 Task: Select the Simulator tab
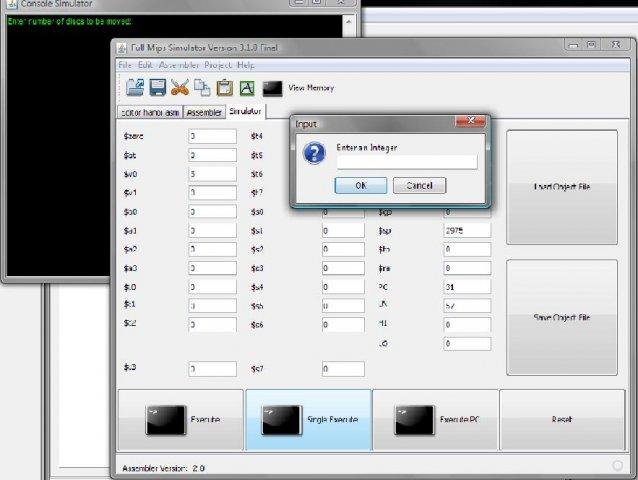click(x=245, y=111)
